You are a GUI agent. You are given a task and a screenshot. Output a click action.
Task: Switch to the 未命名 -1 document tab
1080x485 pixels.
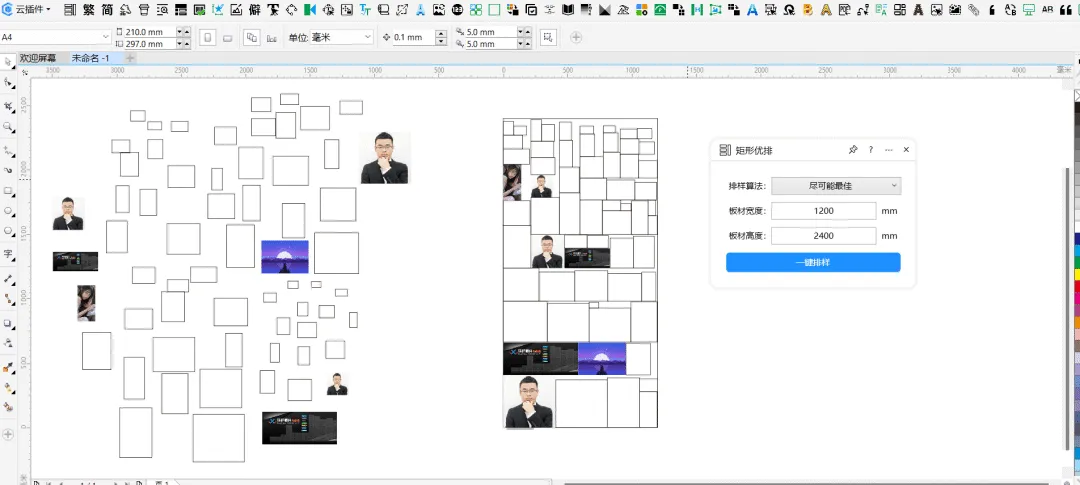tap(90, 59)
